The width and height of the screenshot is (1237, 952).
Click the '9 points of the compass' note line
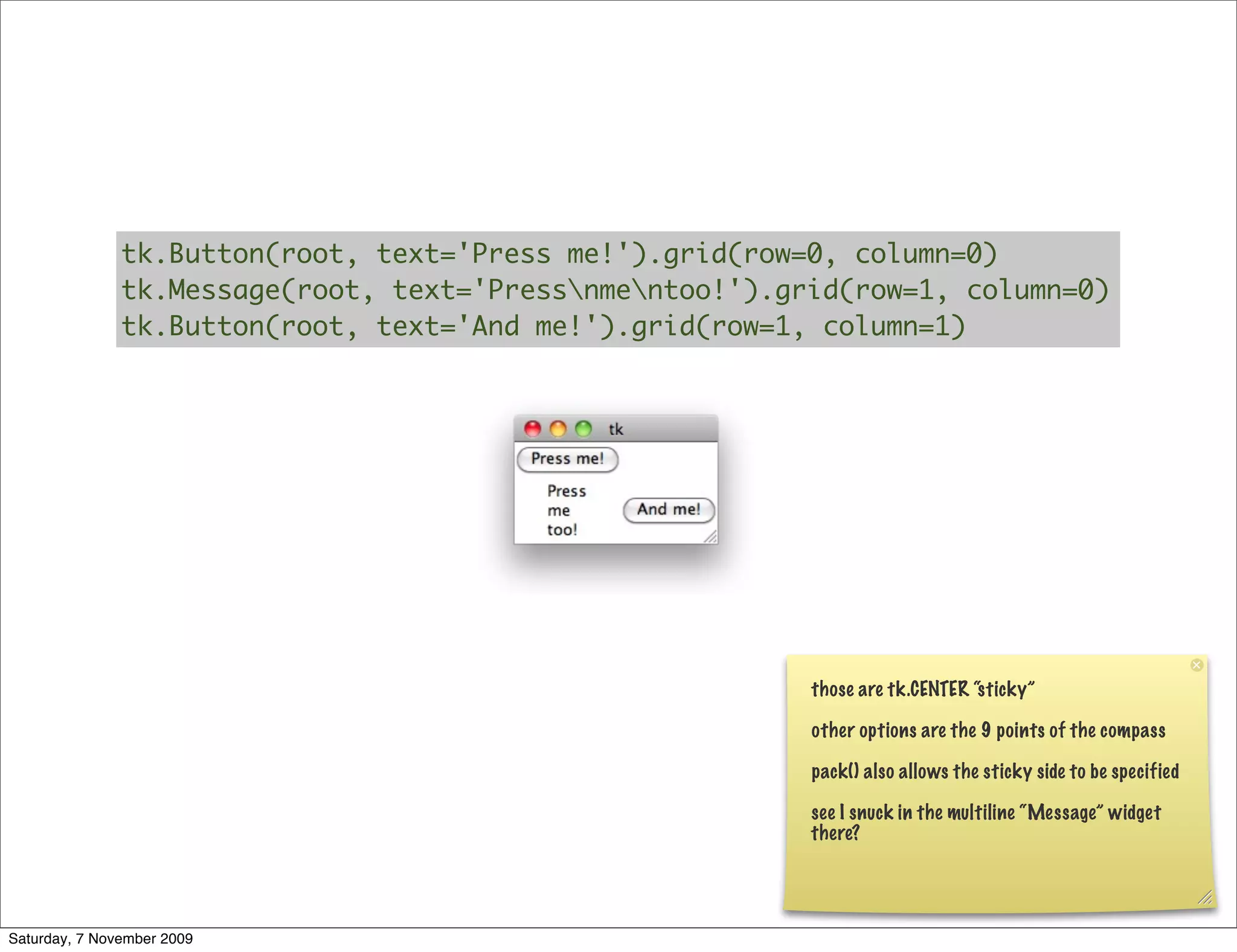point(988,730)
